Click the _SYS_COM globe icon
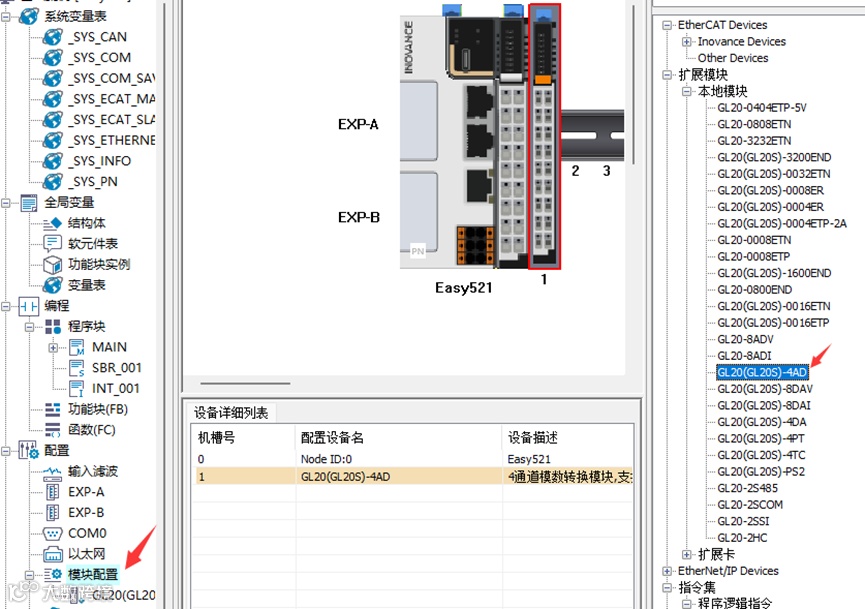The width and height of the screenshot is (865, 609). click(52, 57)
